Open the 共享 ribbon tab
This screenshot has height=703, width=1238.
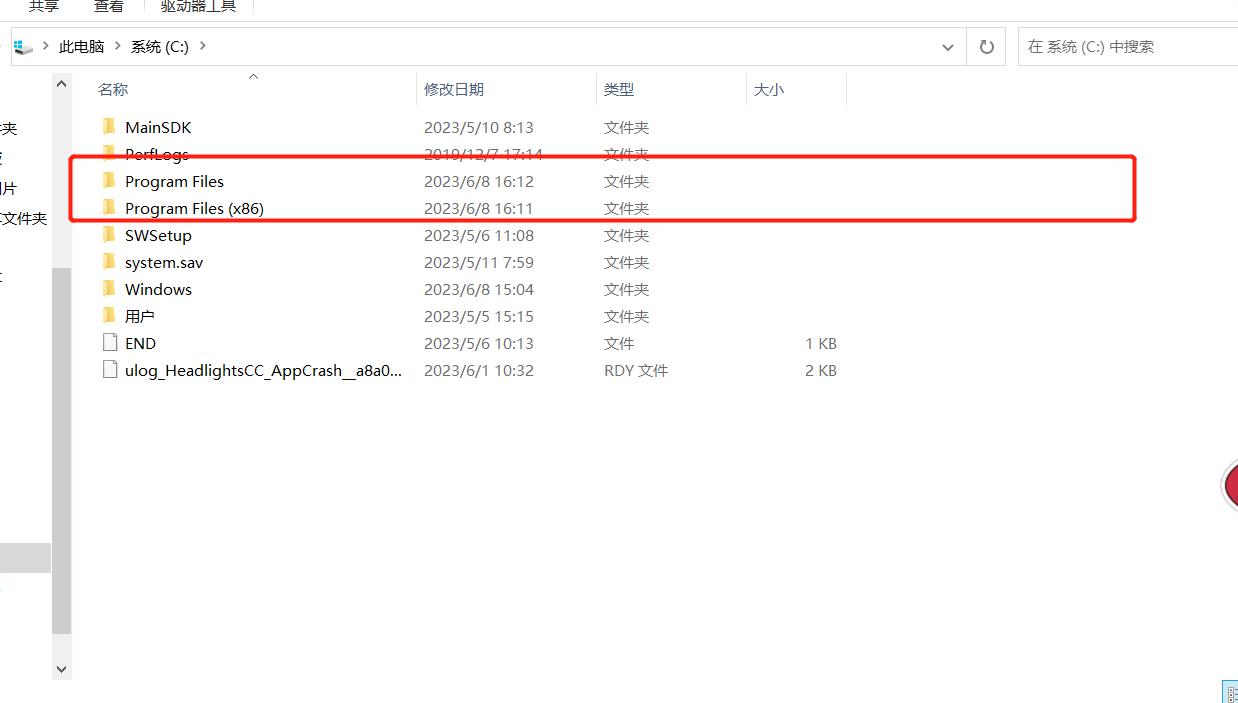click(x=43, y=7)
